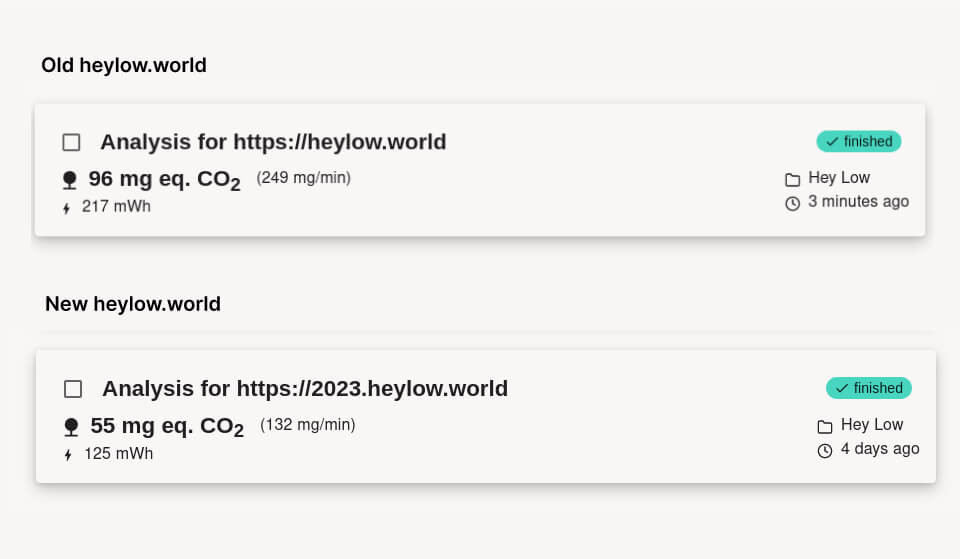Image resolution: width=960 pixels, height=559 pixels.
Task: Click the lightning bolt icon next to 217 mWh
Action: 67,208
